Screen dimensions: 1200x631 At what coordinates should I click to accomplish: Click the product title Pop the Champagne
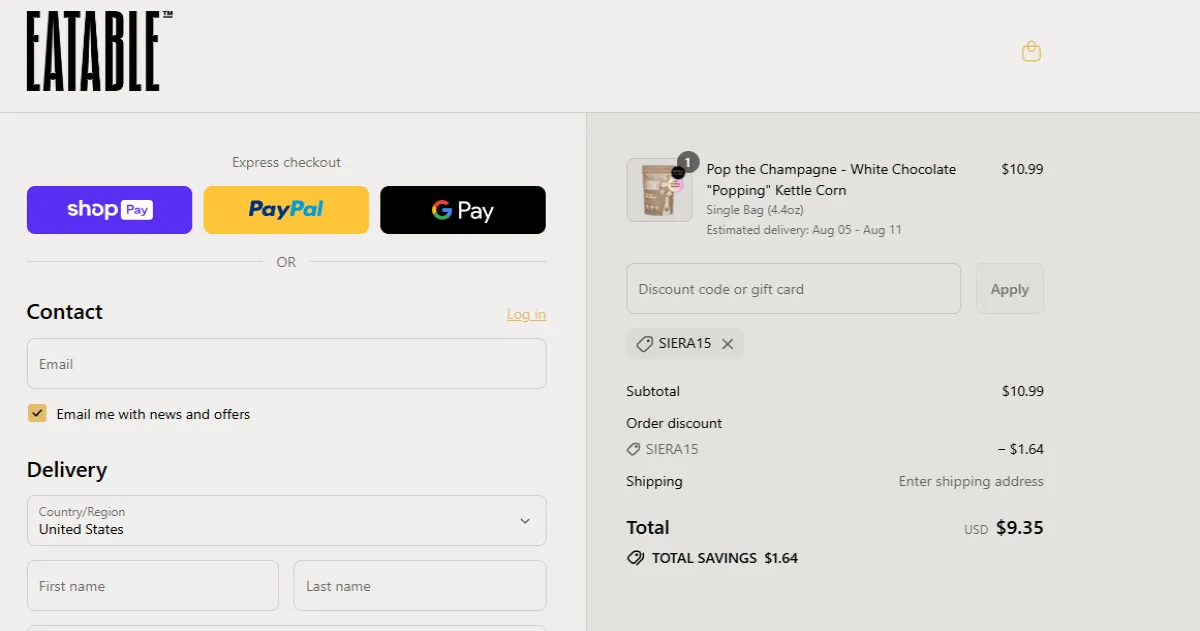[x=831, y=179]
